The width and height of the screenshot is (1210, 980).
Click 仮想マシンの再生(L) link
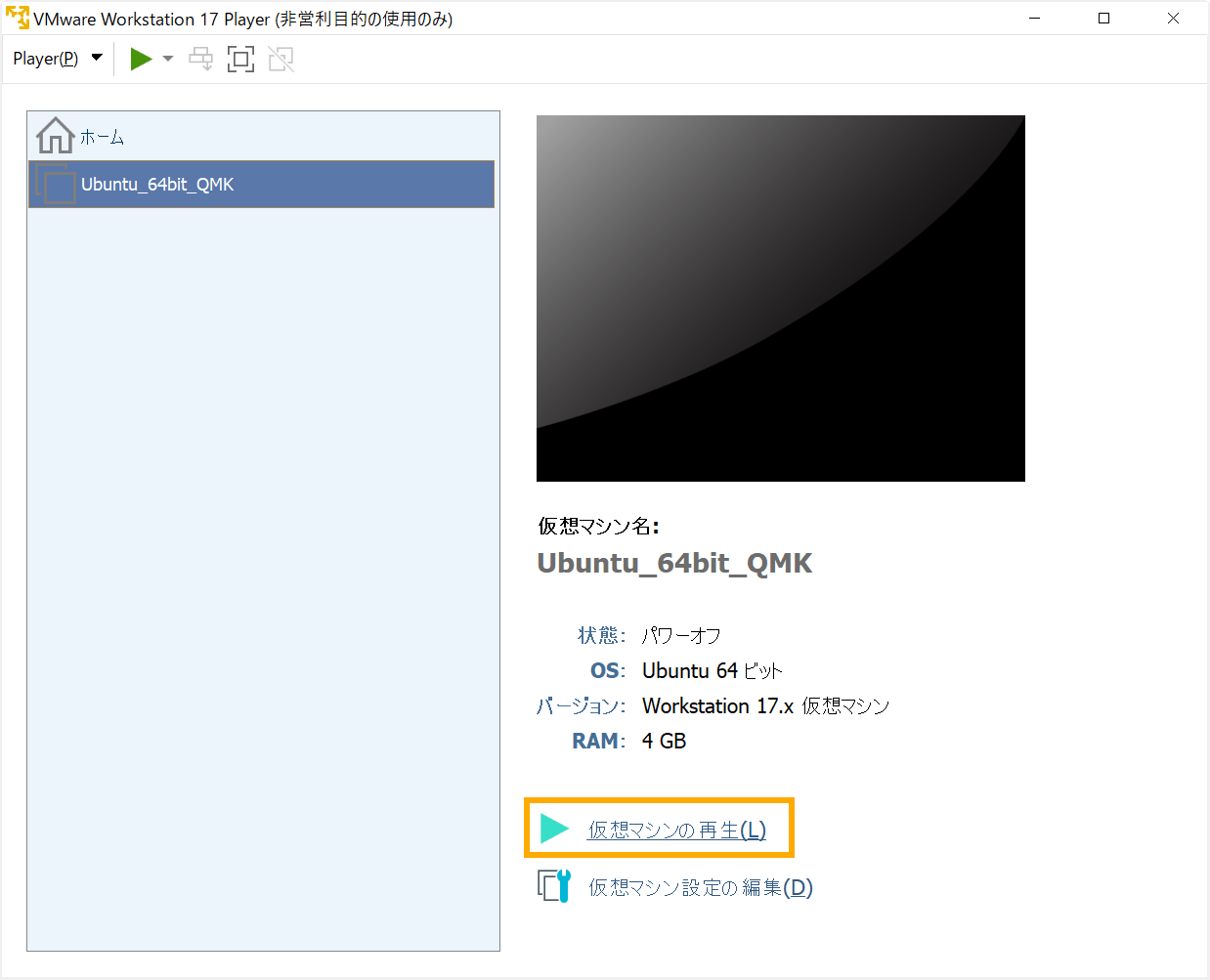(676, 830)
